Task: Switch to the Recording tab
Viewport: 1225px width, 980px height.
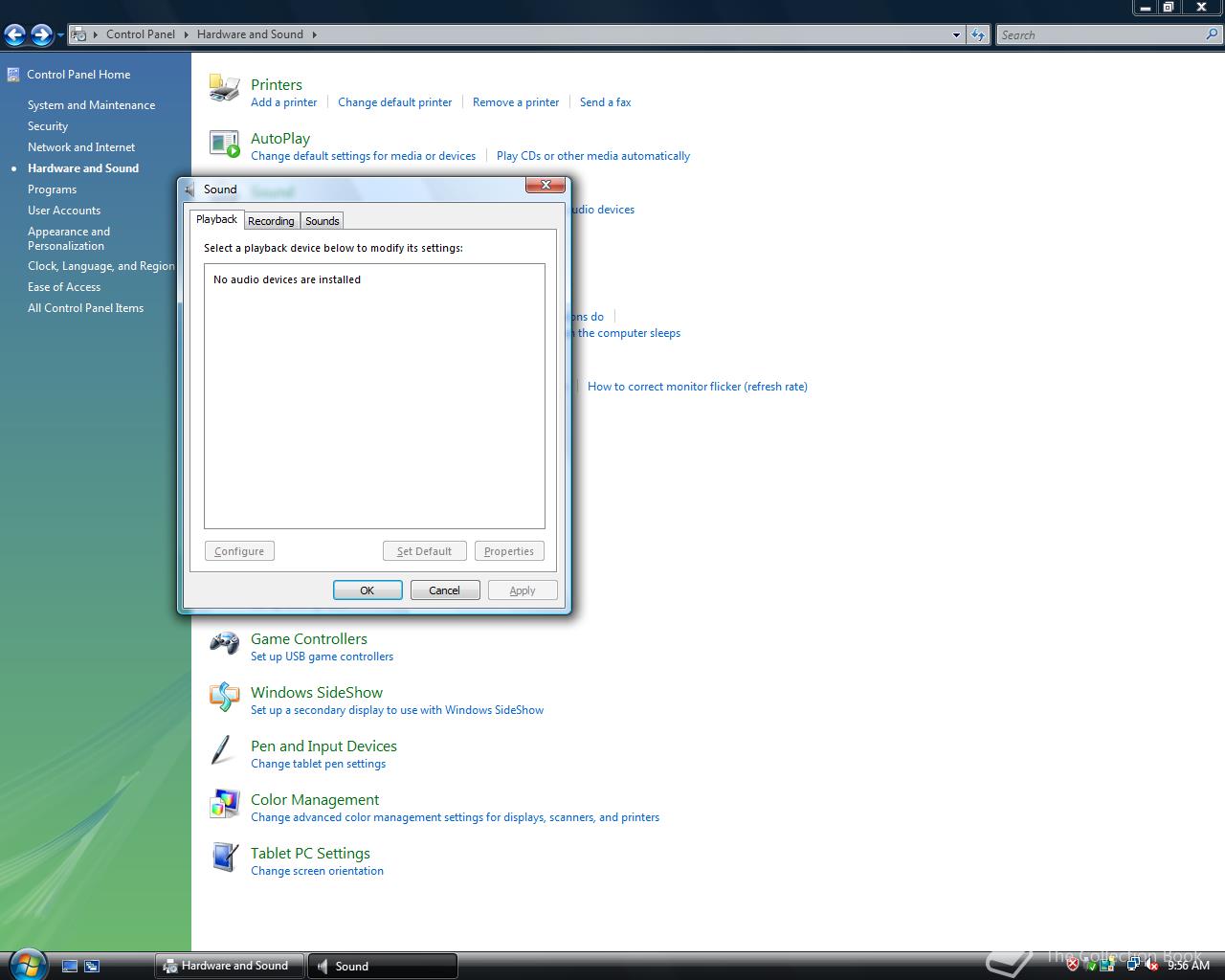Action: (271, 221)
